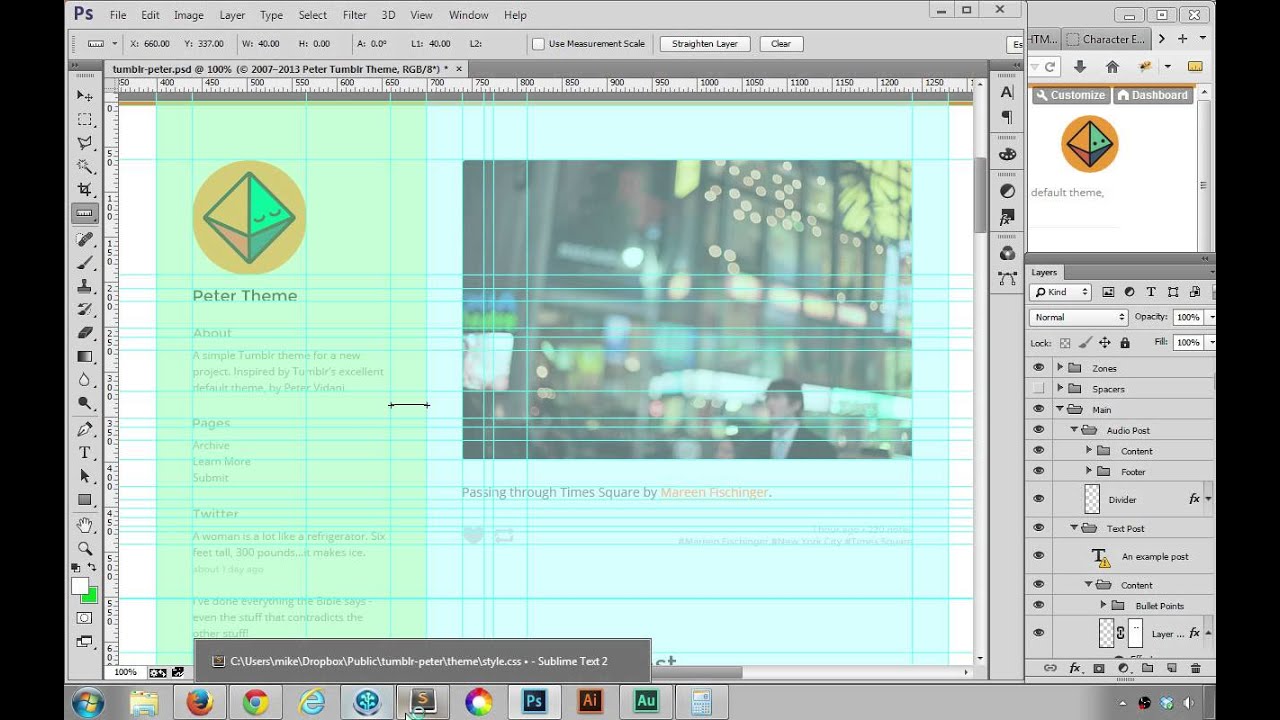Enable Use Measurement Scale checkbox
Viewport: 1280px width, 720px height.
[x=538, y=44]
